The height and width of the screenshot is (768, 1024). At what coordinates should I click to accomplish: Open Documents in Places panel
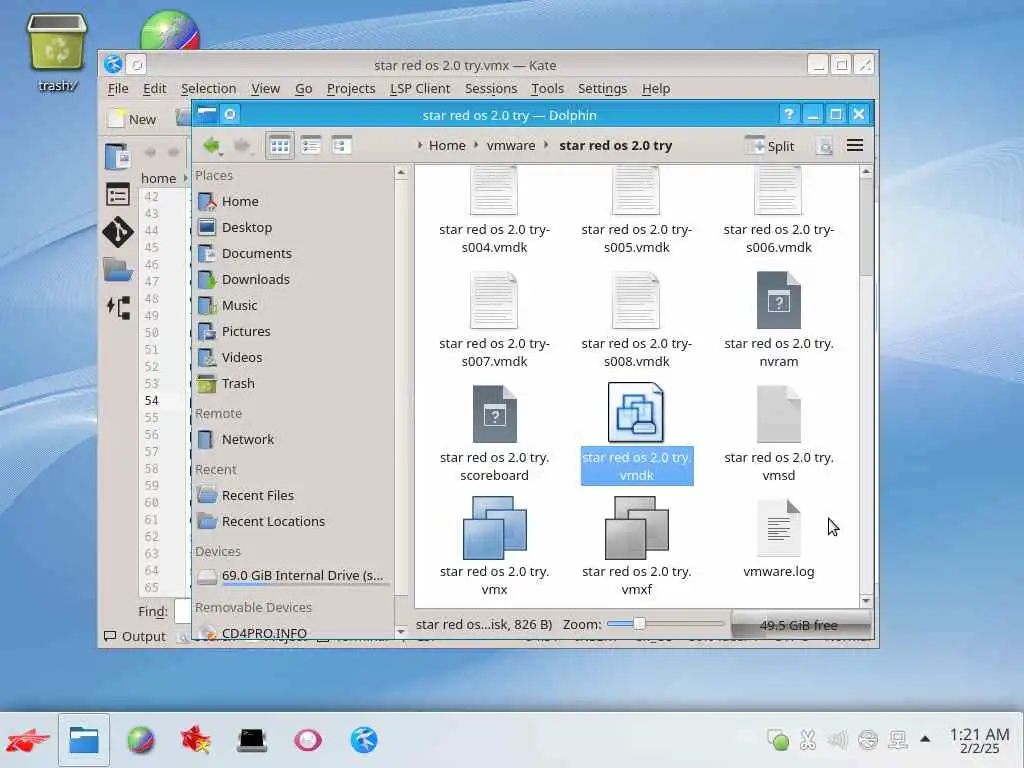pos(294,253)
